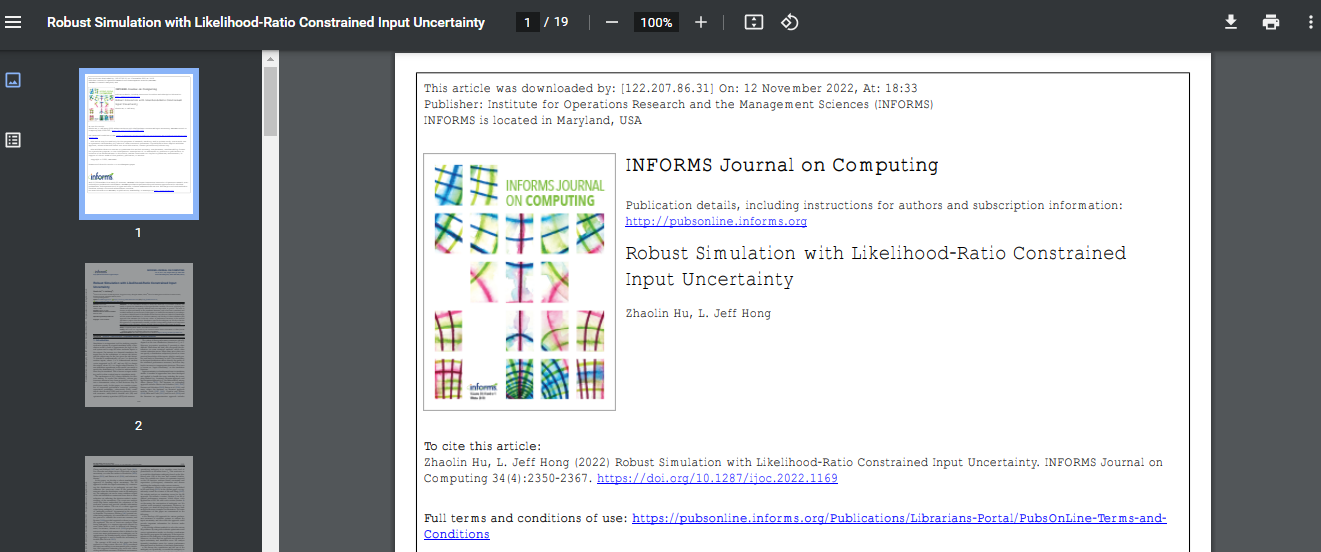1321x552 pixels.
Task: Click the fit to page icon
Action: (x=754, y=22)
